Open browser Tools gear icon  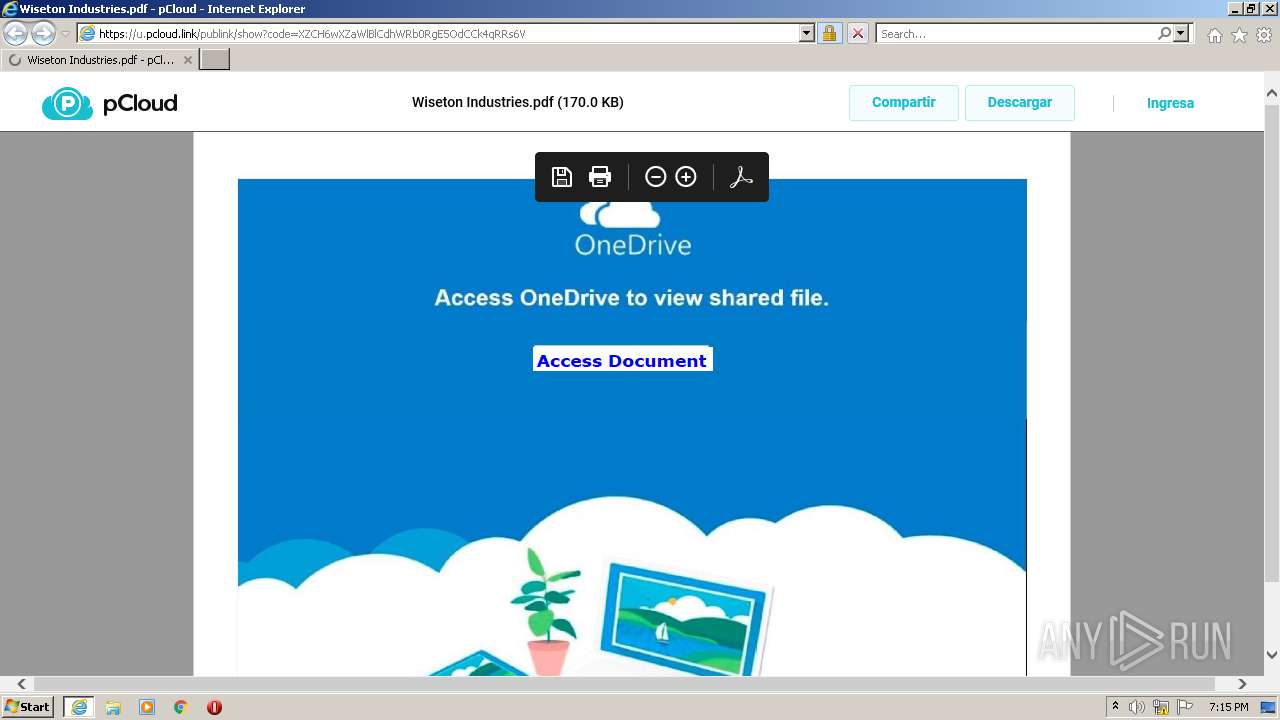pos(1264,35)
